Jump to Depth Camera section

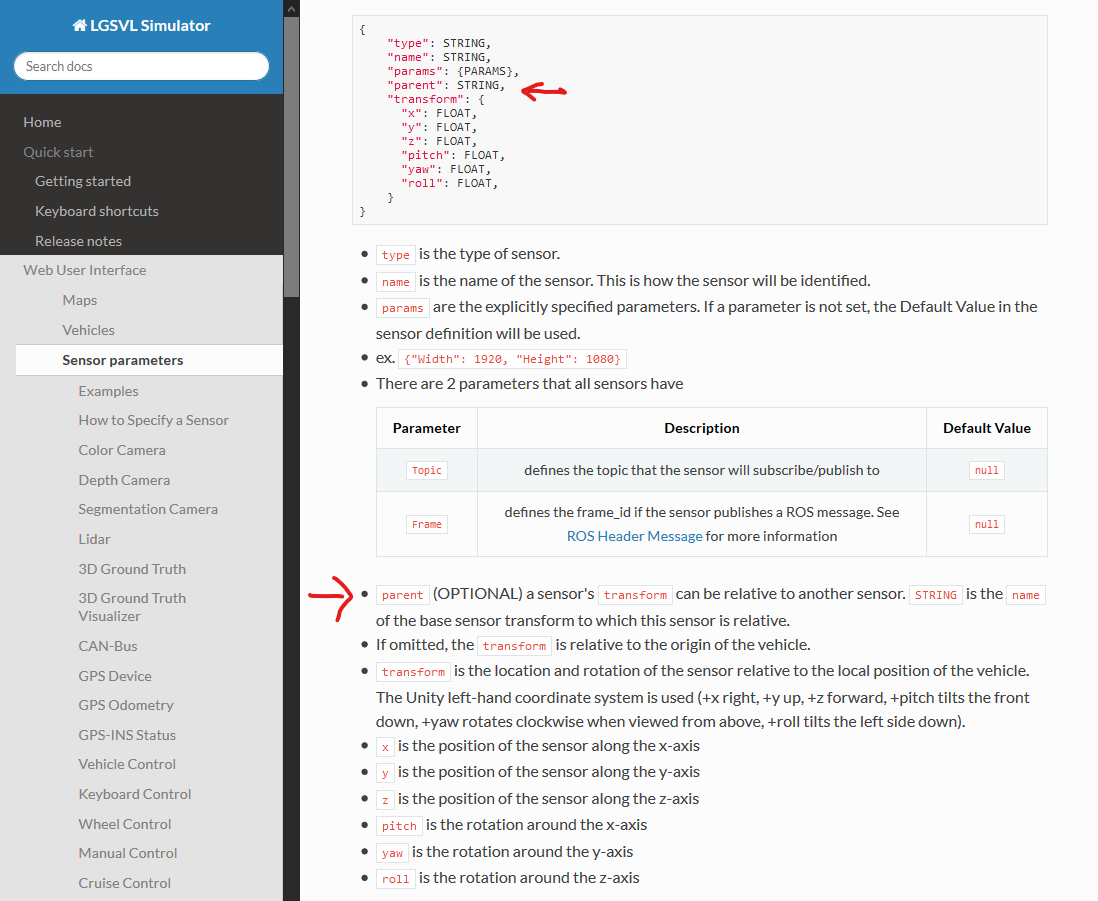(124, 480)
